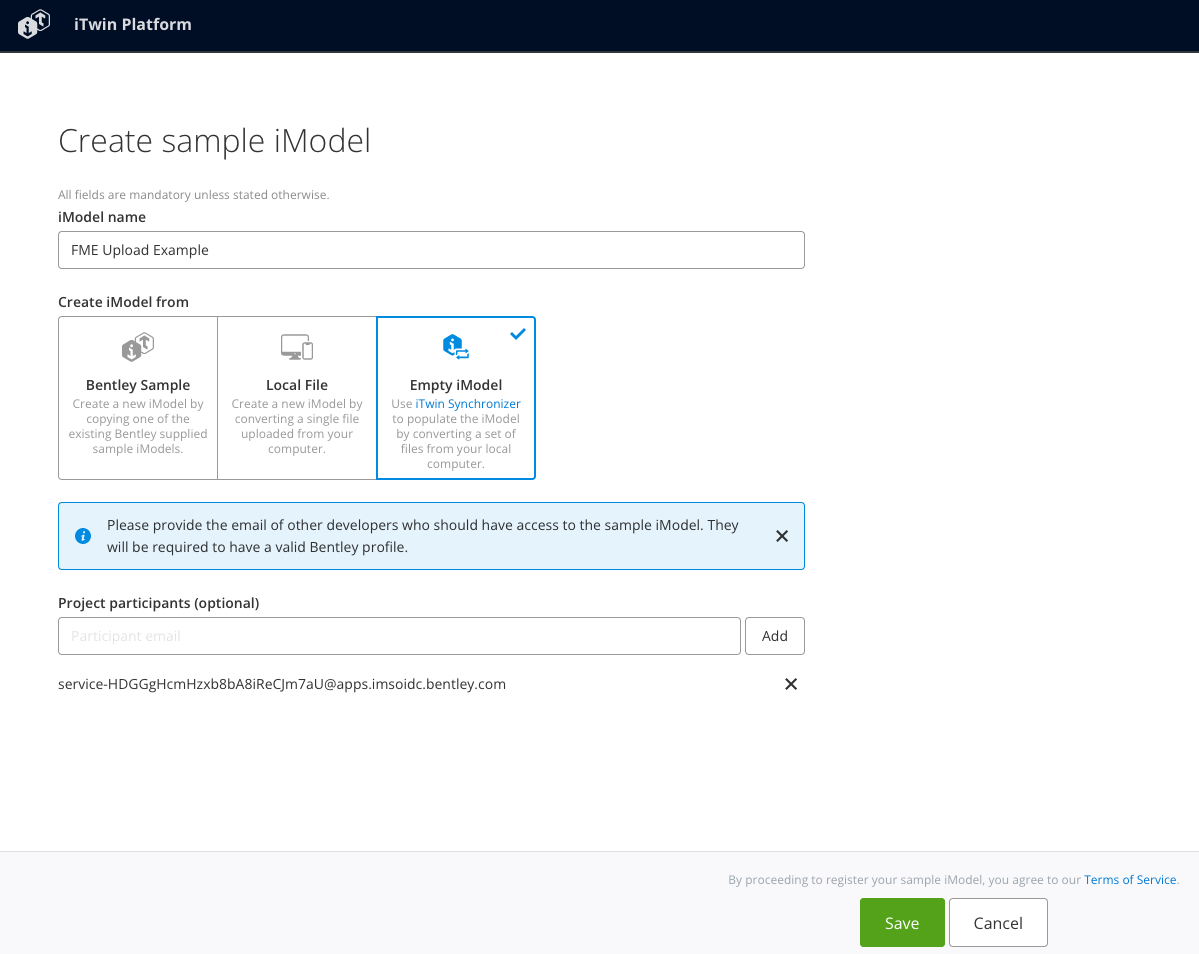Remove the service participant email entry

coord(791,684)
